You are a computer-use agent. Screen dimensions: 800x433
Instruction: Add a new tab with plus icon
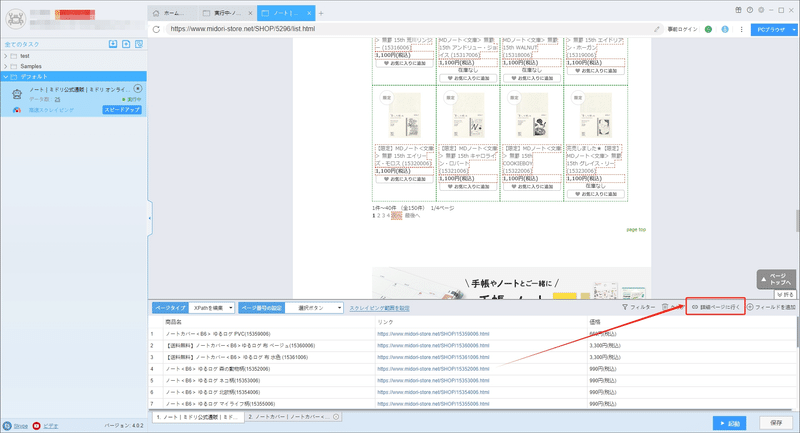click(x=321, y=13)
